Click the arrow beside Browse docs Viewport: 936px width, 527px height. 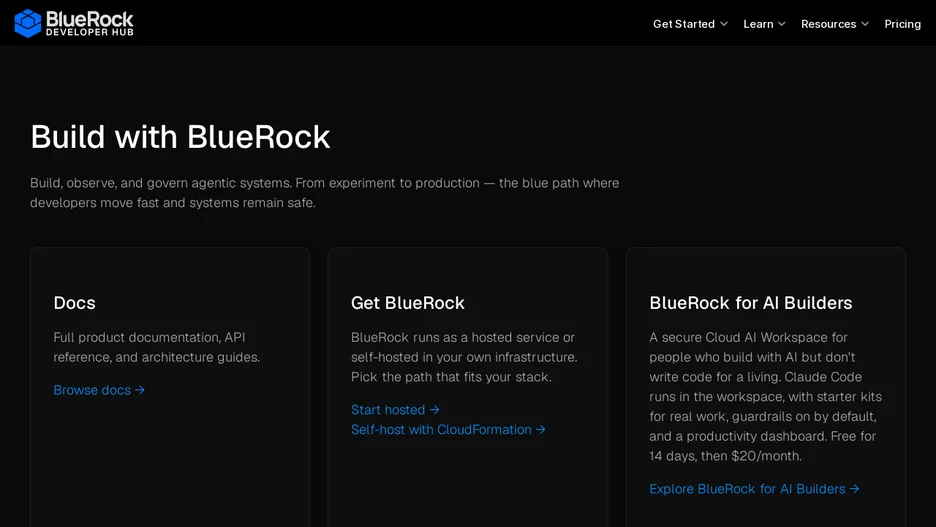[x=140, y=390]
